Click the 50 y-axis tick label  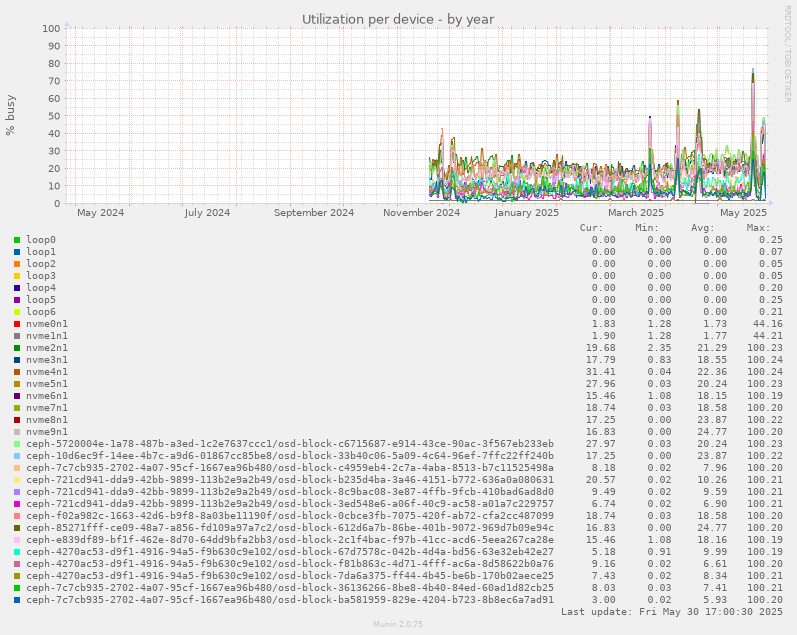point(54,116)
